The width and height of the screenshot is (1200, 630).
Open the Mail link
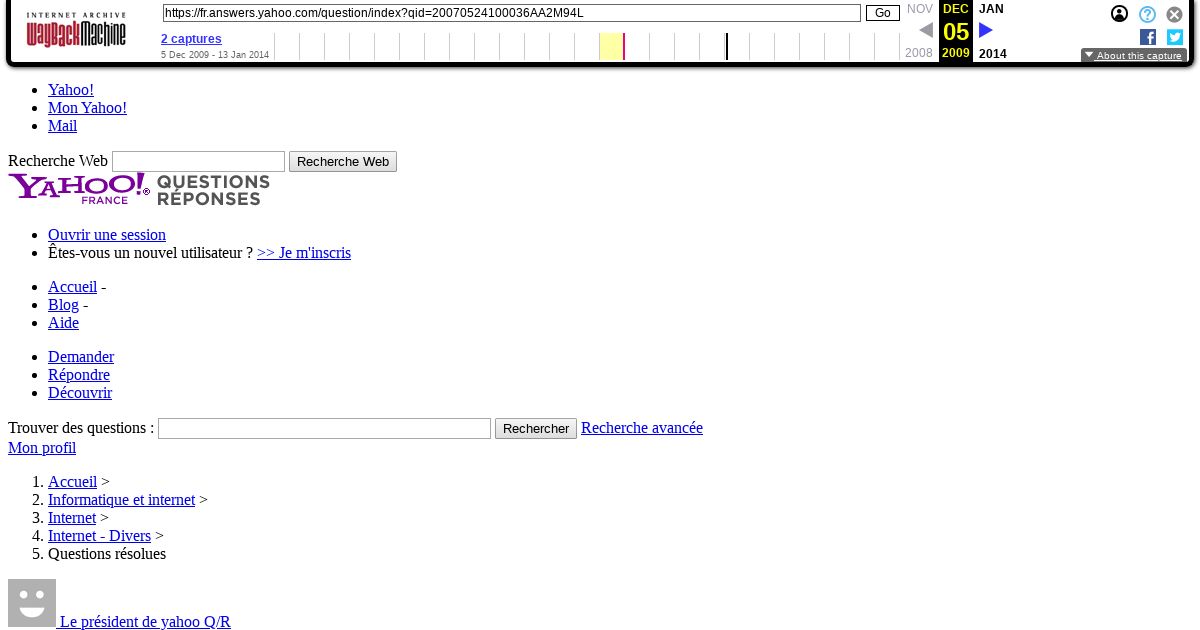click(x=62, y=126)
